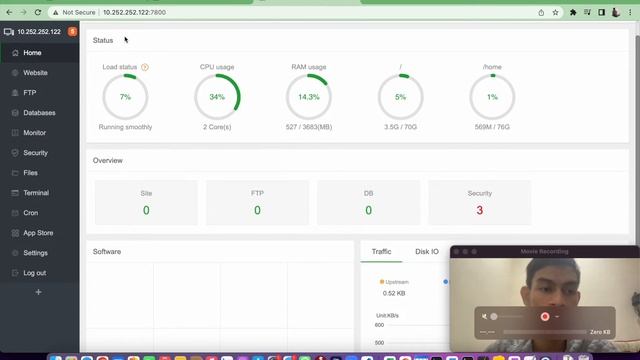Open the Security overview card showing 3

click(x=480, y=202)
